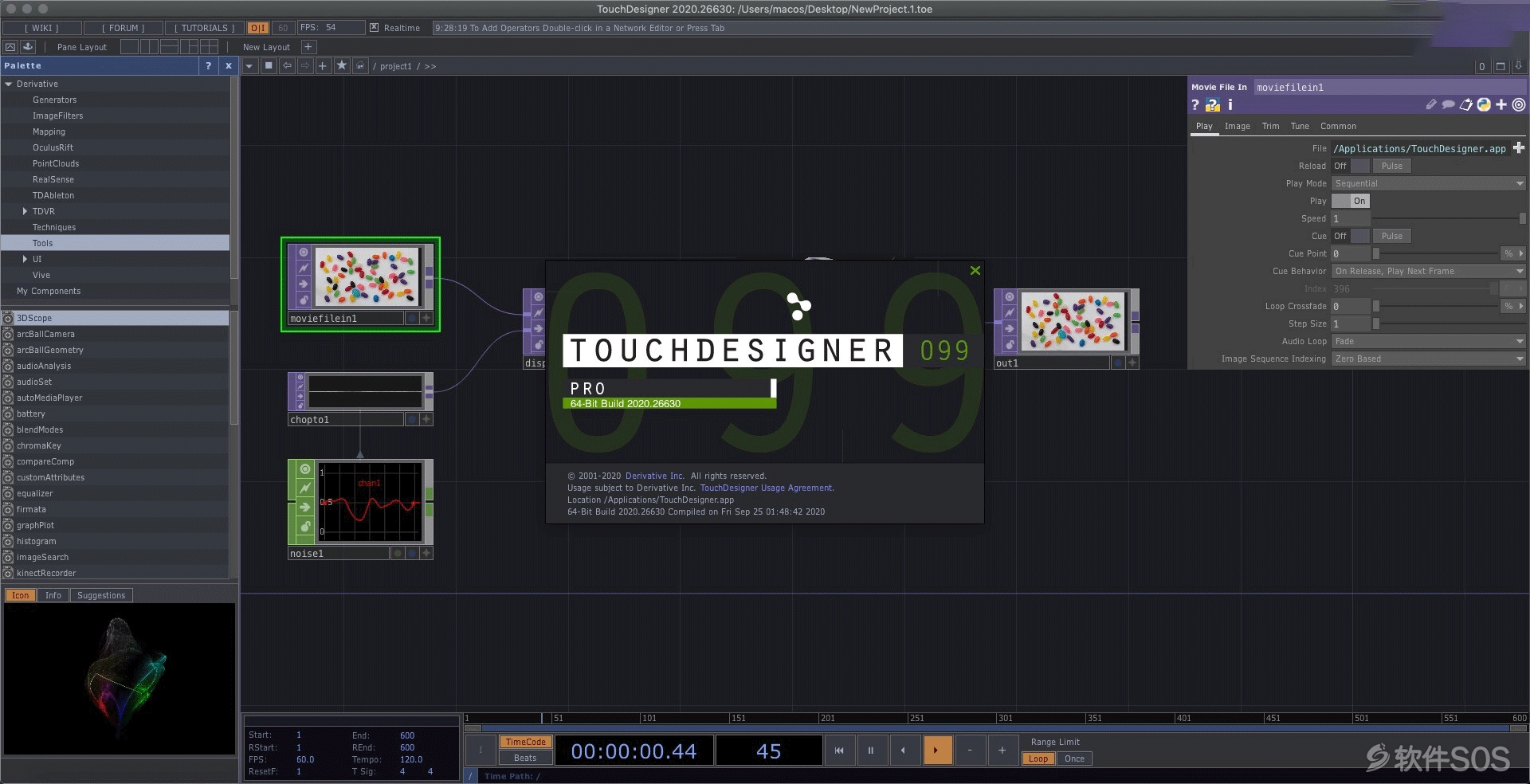Adjust the Speed slider
Image resolution: width=1530 pixels, height=784 pixels.
pos(1449,218)
